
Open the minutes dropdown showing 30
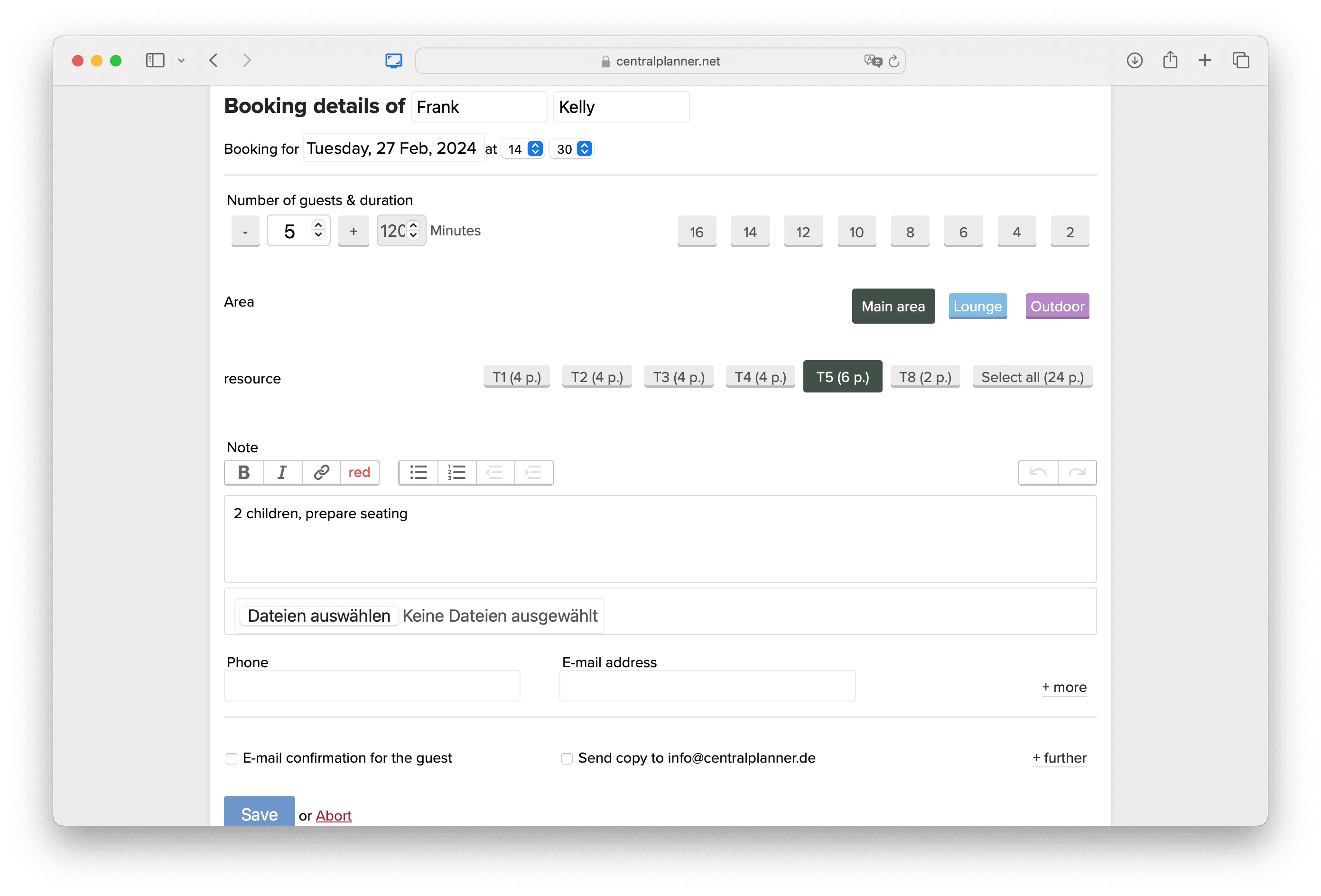pyautogui.click(x=572, y=149)
